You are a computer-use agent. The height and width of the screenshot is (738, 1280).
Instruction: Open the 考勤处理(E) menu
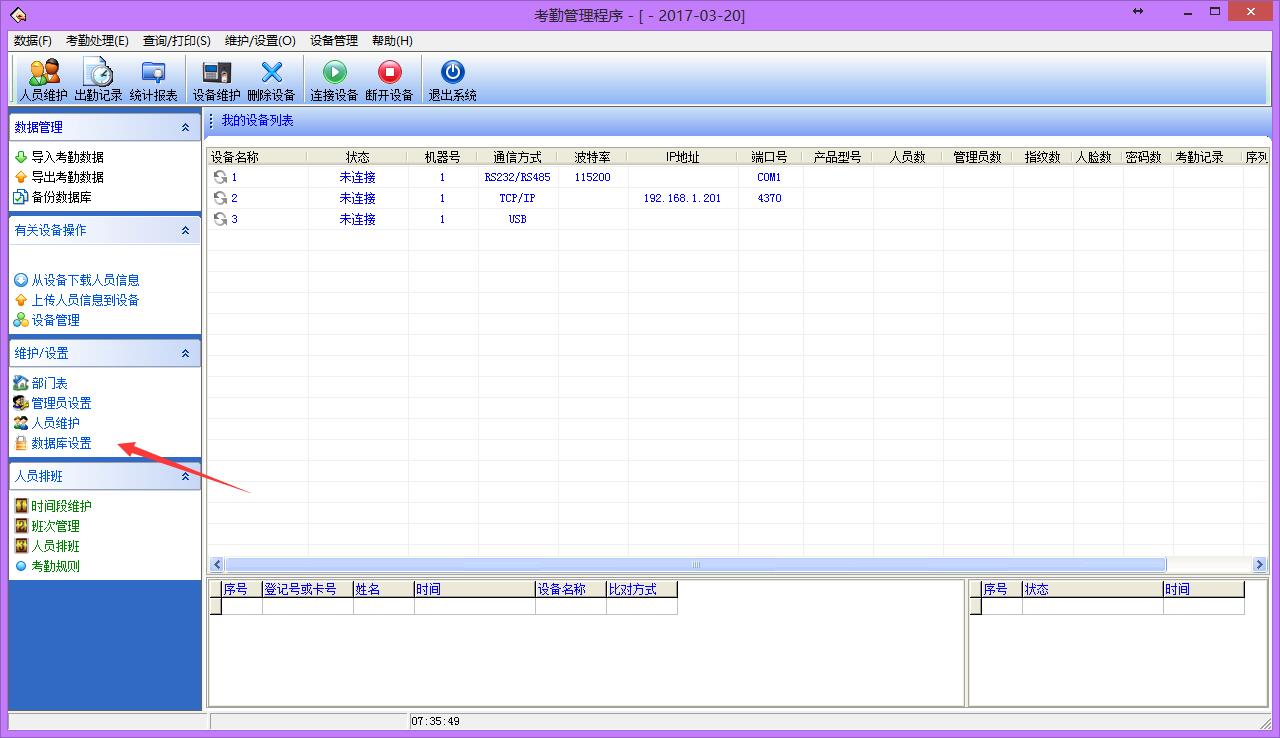[97, 41]
